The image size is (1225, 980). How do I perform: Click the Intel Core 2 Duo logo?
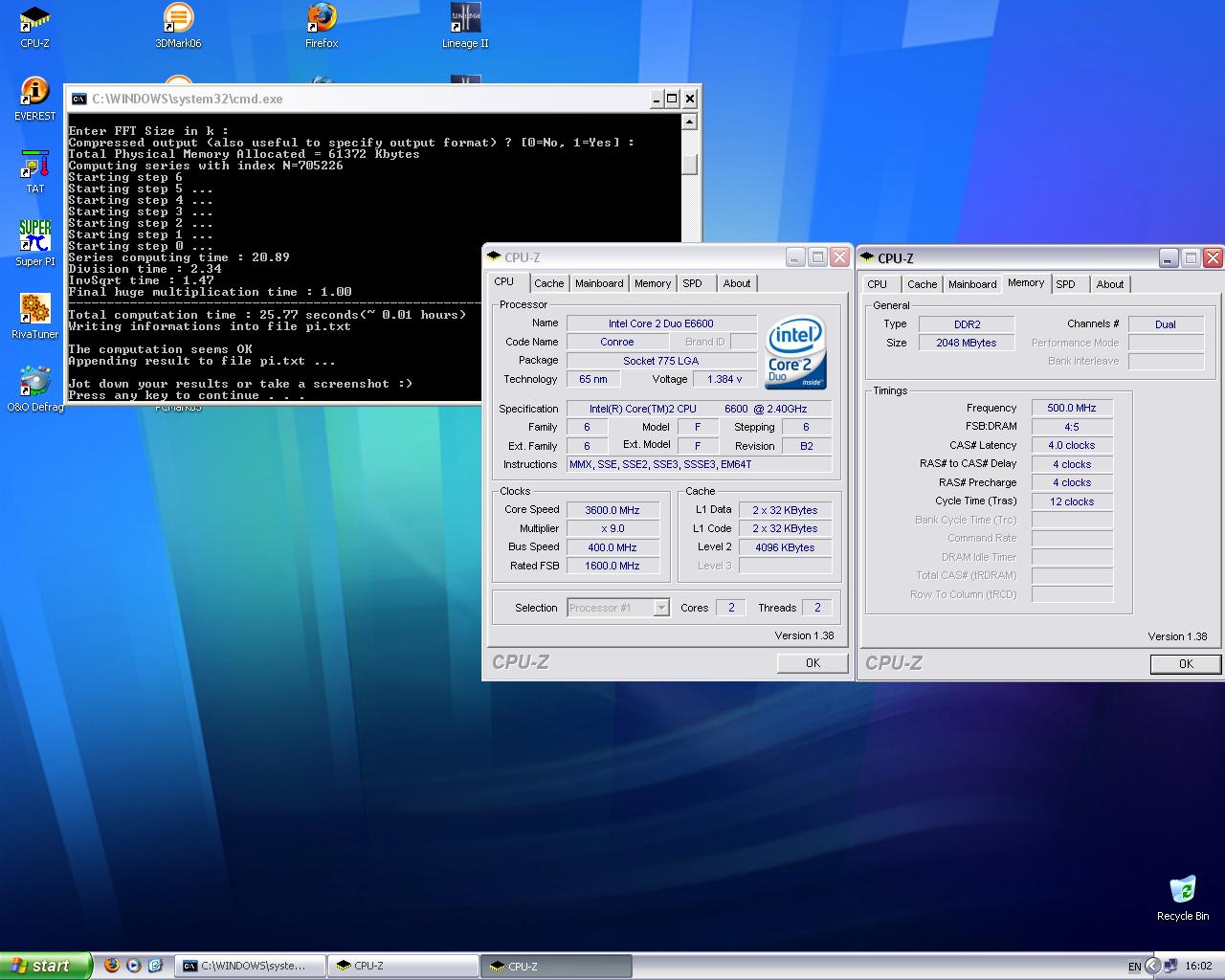point(795,351)
